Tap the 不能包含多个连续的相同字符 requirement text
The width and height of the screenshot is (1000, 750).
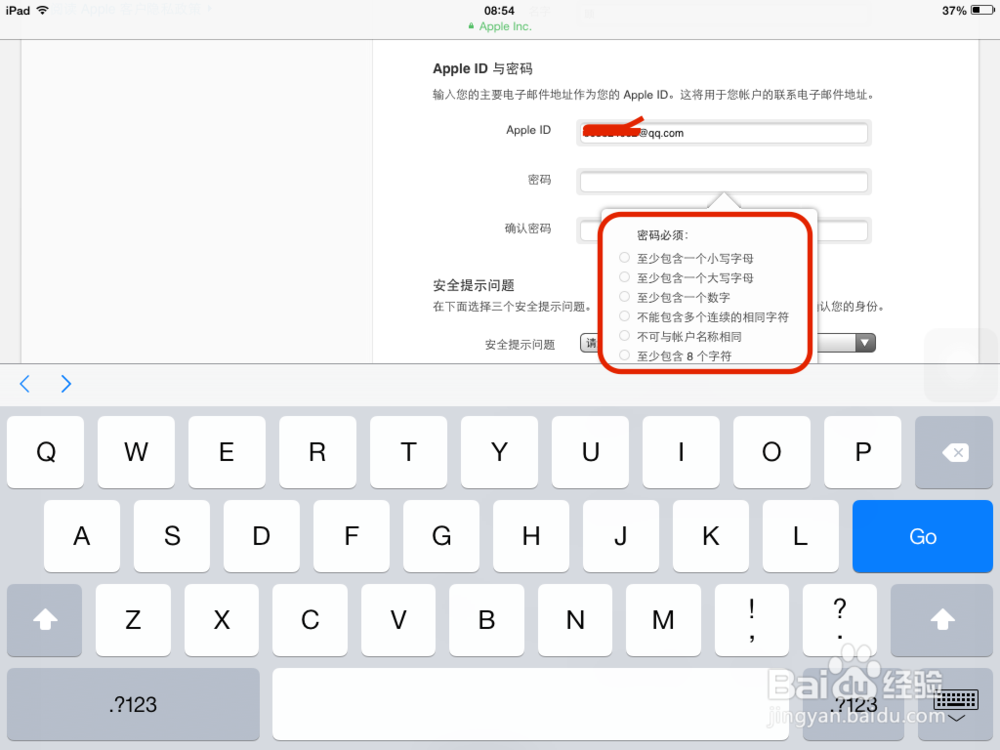(713, 317)
